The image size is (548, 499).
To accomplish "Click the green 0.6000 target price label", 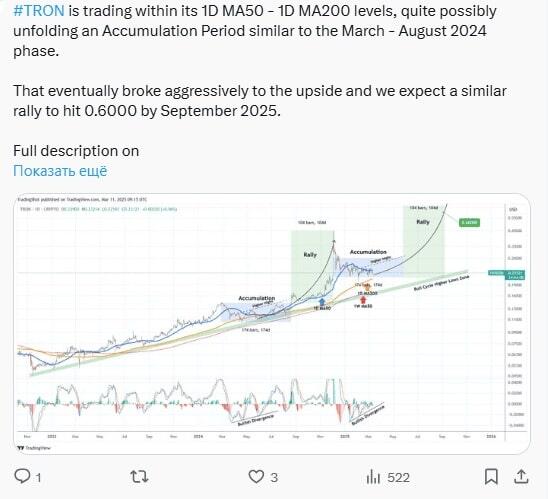I will point(469,223).
